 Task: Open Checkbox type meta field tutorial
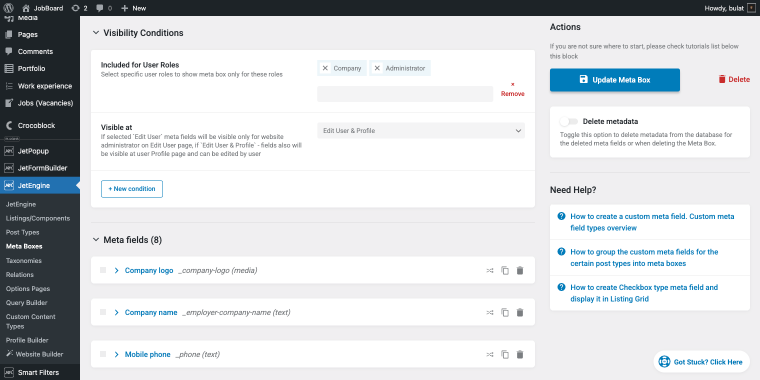pyautogui.click(x=644, y=293)
